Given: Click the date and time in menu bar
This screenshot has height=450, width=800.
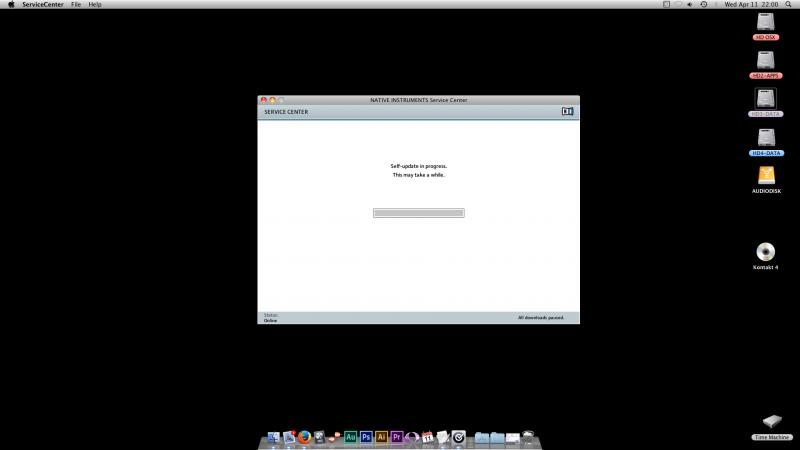Looking at the screenshot, I should tap(751, 4).
